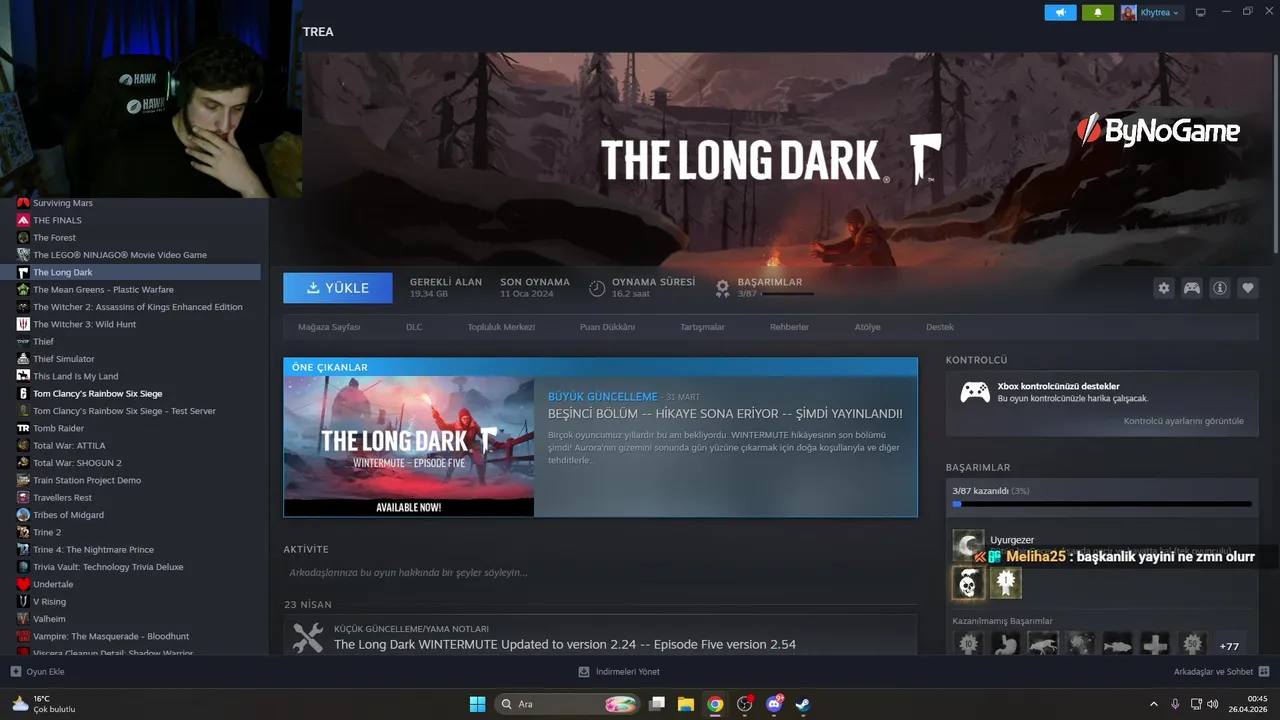Click the controller icon next to settings
Image resolution: width=1280 pixels, height=720 pixels.
[1192, 288]
